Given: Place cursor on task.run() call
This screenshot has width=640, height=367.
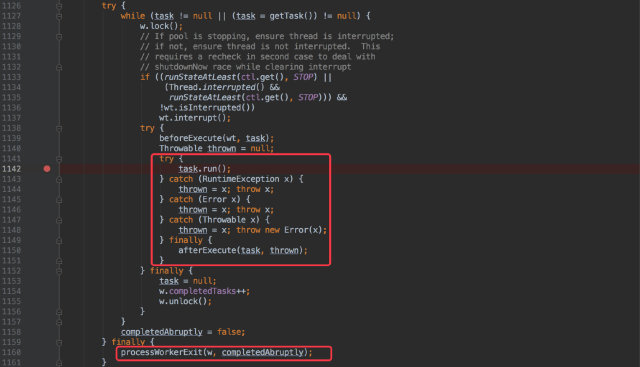Looking at the screenshot, I should (204, 169).
